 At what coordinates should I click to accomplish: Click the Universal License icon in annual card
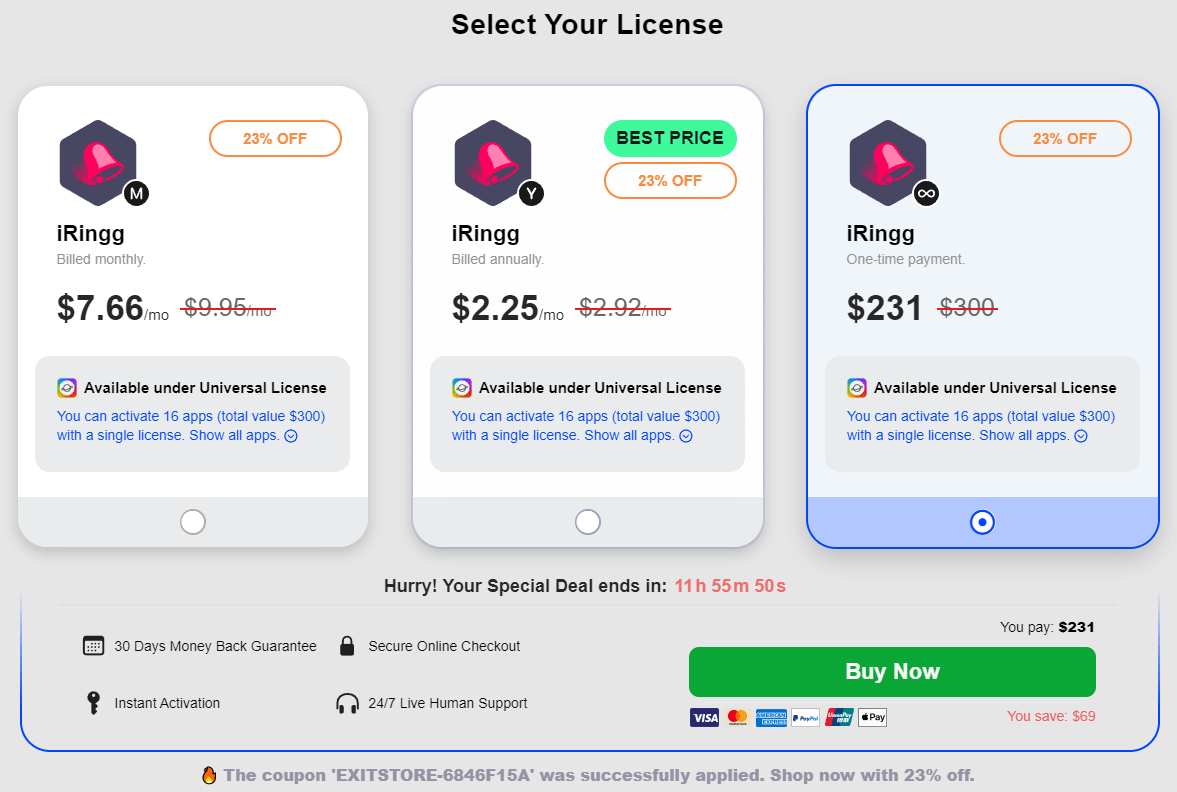(x=462, y=388)
